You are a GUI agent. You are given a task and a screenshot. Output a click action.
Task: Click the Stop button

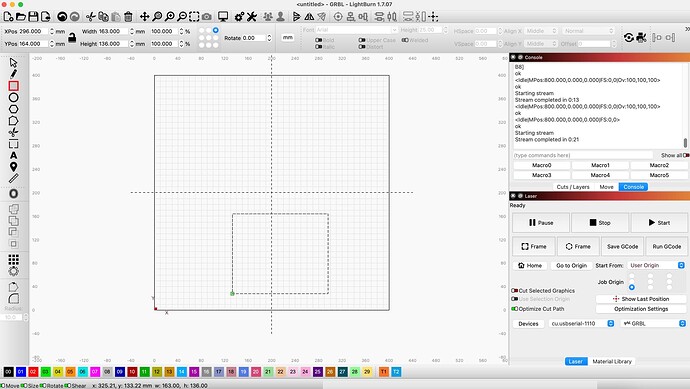pyautogui.click(x=600, y=223)
